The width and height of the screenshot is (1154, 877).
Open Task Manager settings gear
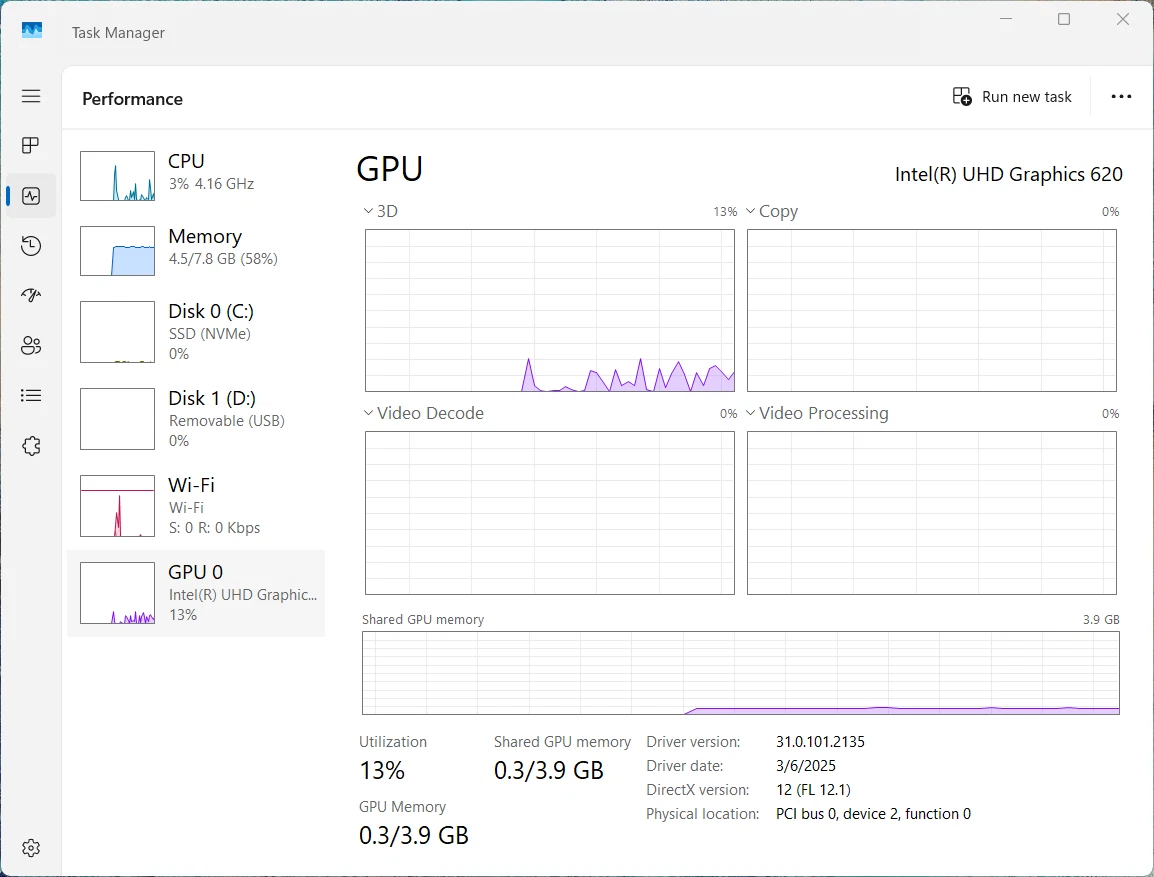pos(31,848)
